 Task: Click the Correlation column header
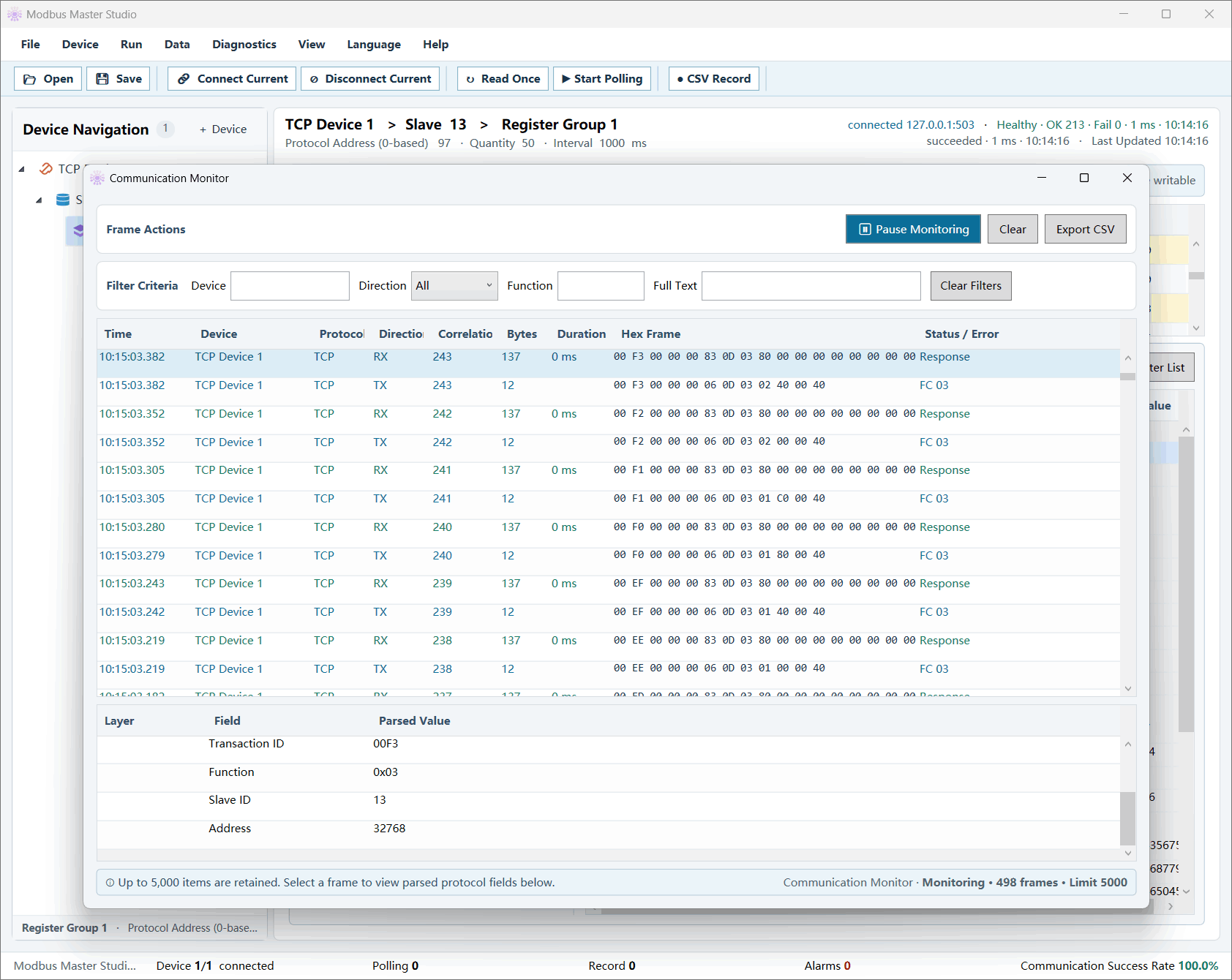pyautogui.click(x=465, y=334)
